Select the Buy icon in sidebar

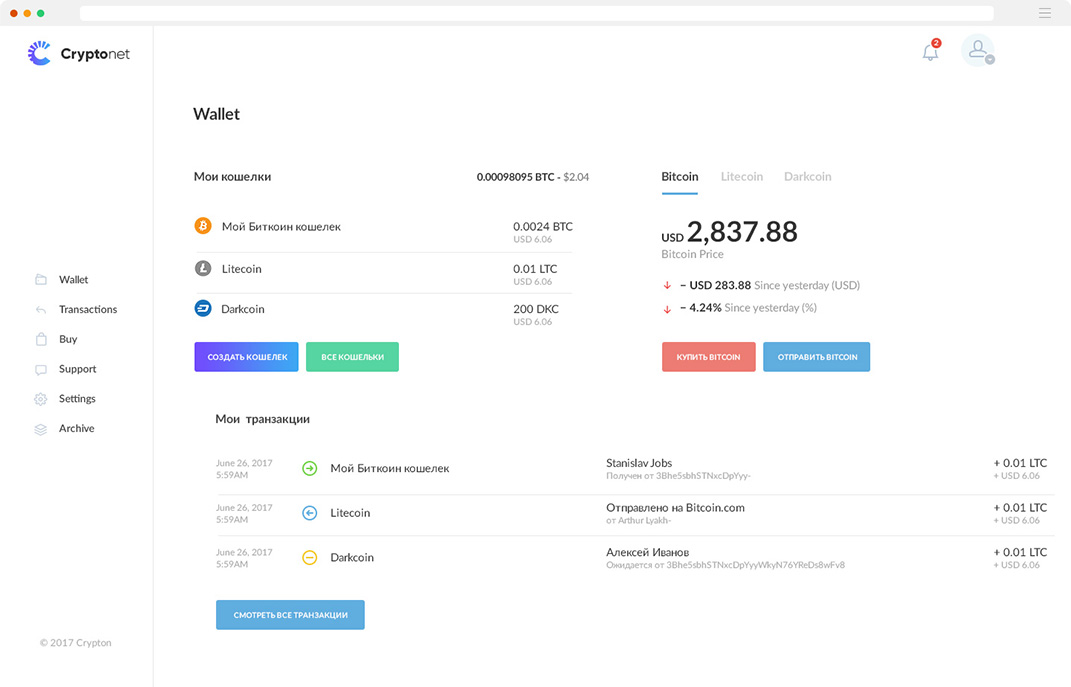(40, 339)
